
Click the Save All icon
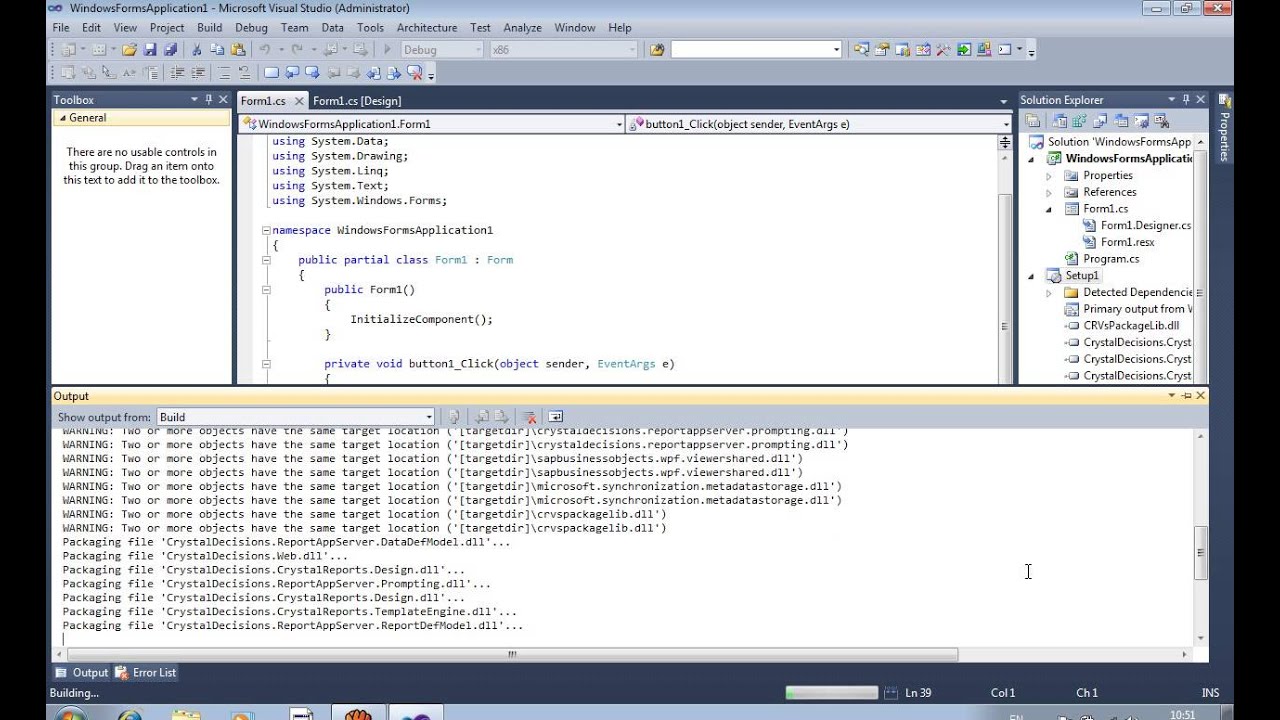coord(170,49)
